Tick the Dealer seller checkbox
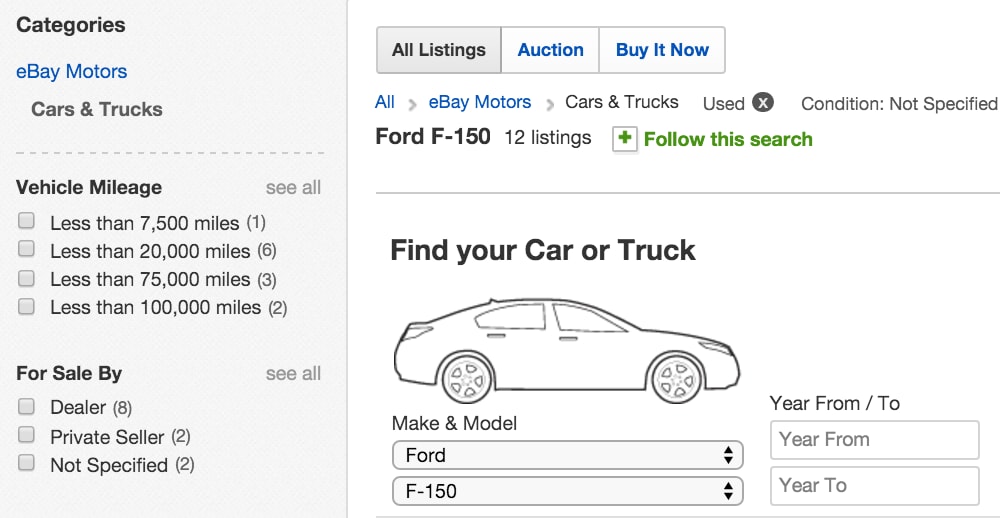This screenshot has width=1000, height=518. (x=26, y=406)
